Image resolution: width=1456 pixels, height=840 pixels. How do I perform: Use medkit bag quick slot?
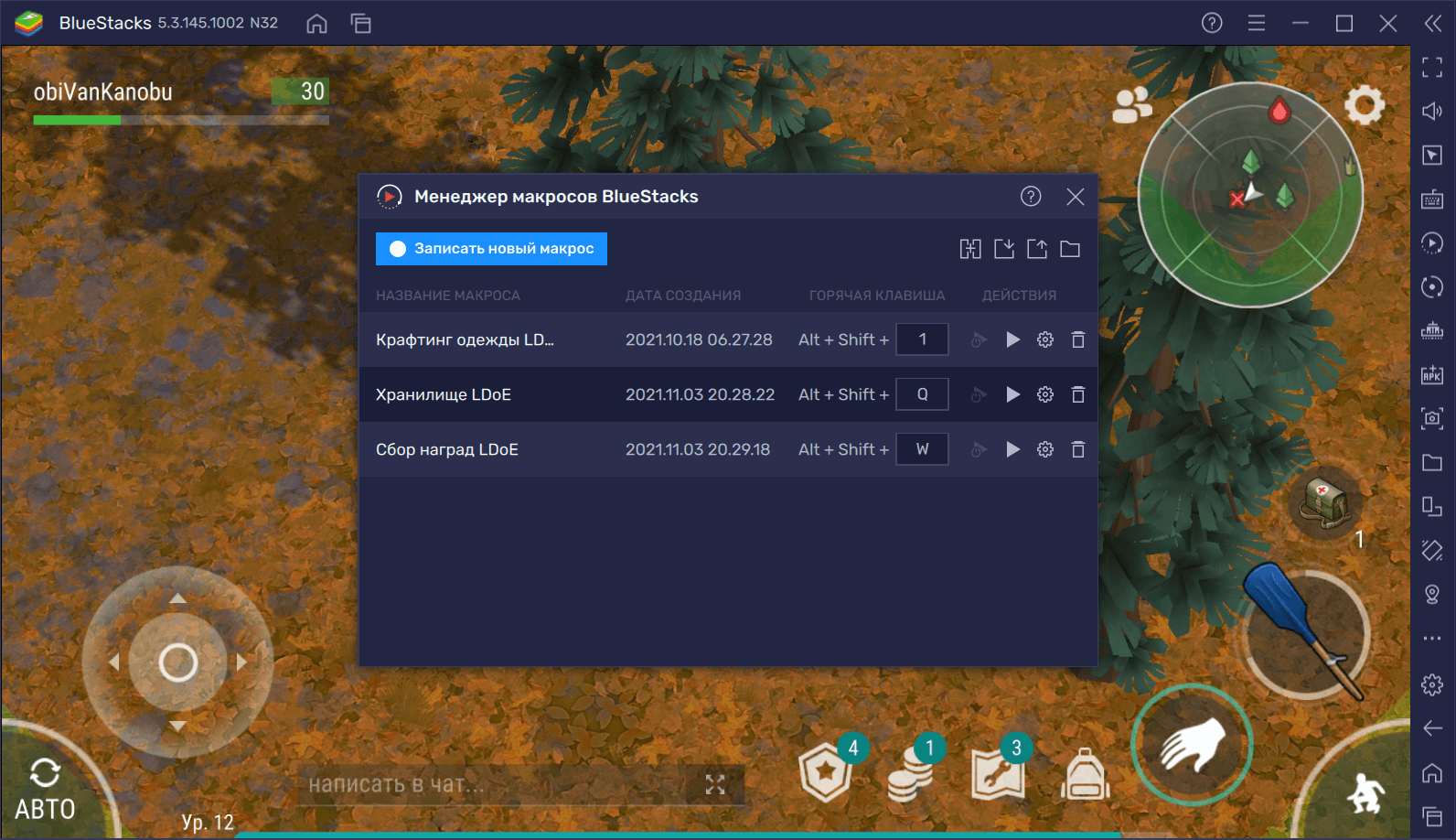[x=1324, y=502]
